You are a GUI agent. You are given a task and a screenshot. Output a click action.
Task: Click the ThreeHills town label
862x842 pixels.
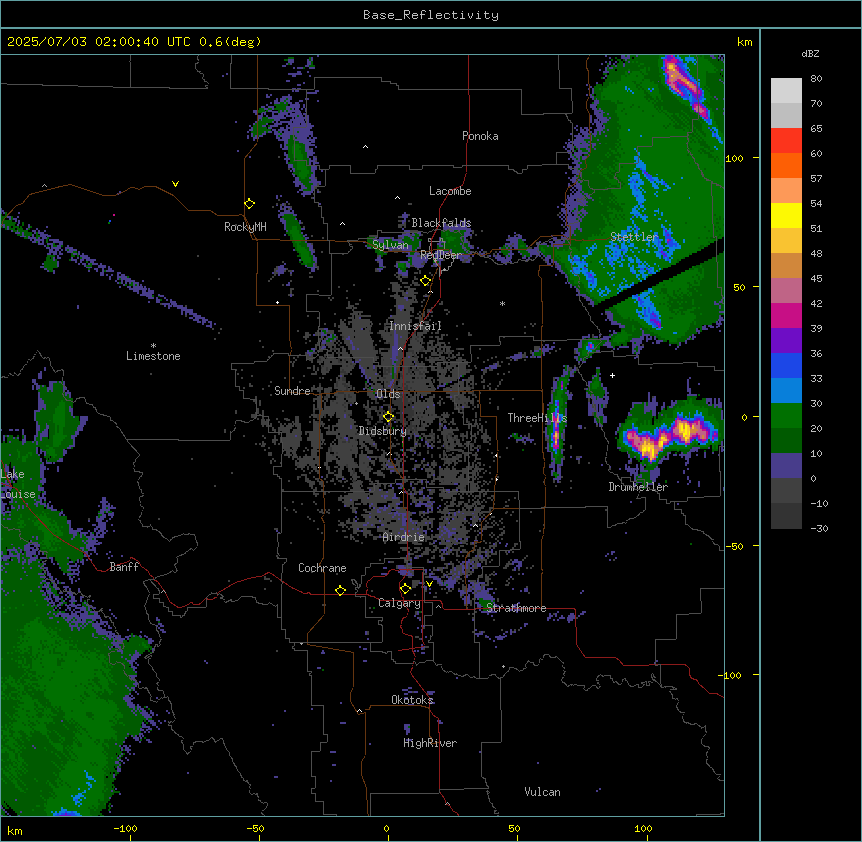point(537,418)
